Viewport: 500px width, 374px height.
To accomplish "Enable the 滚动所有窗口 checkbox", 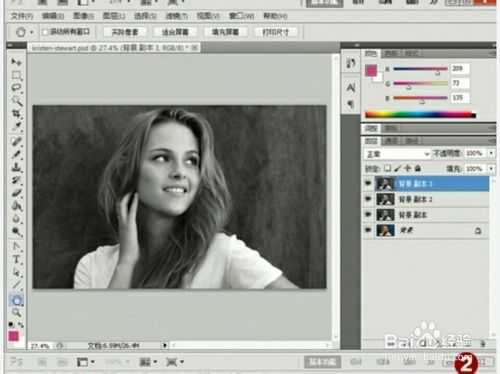I will point(45,32).
